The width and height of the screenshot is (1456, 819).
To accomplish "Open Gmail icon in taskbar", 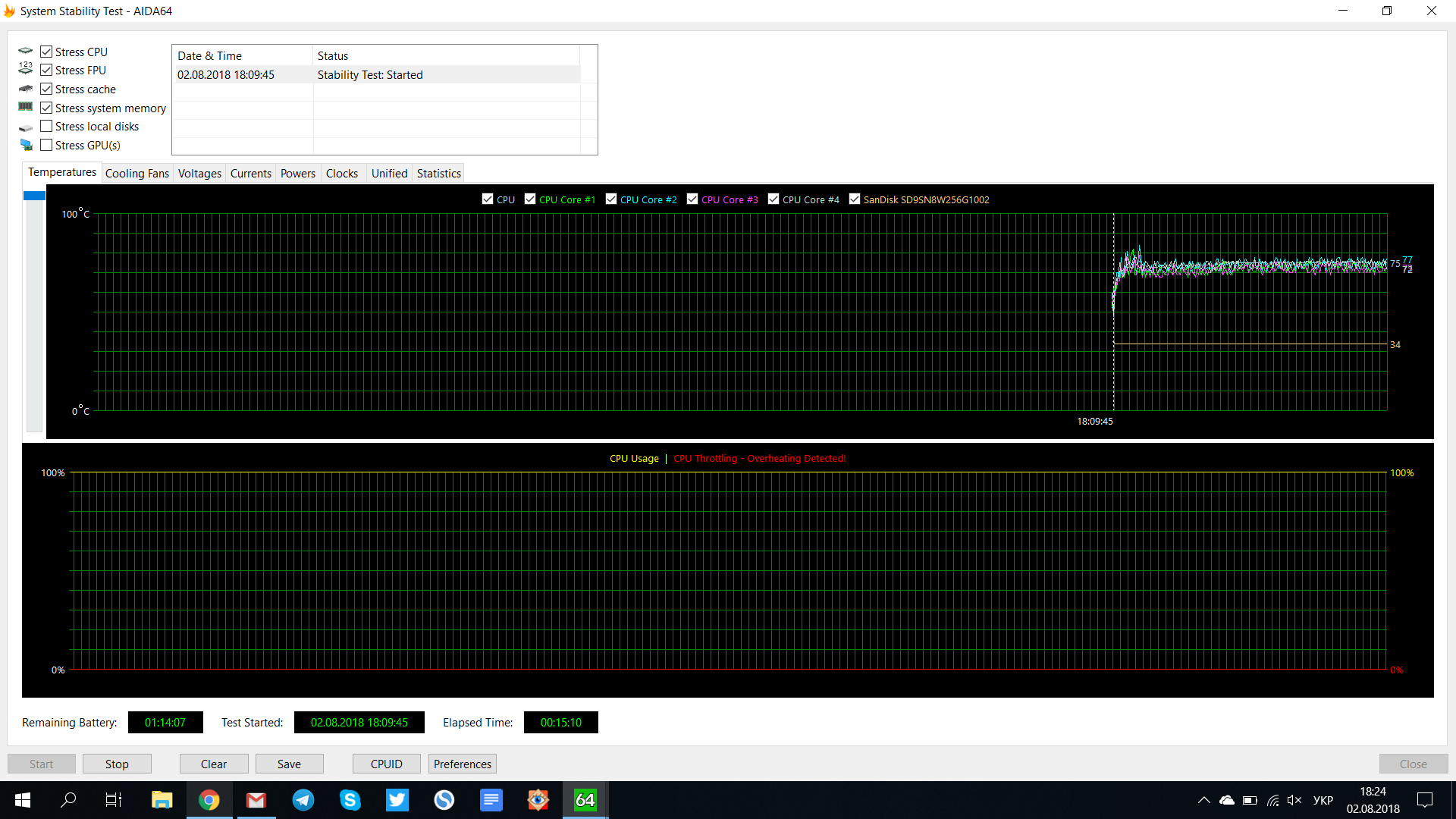I will [x=256, y=800].
